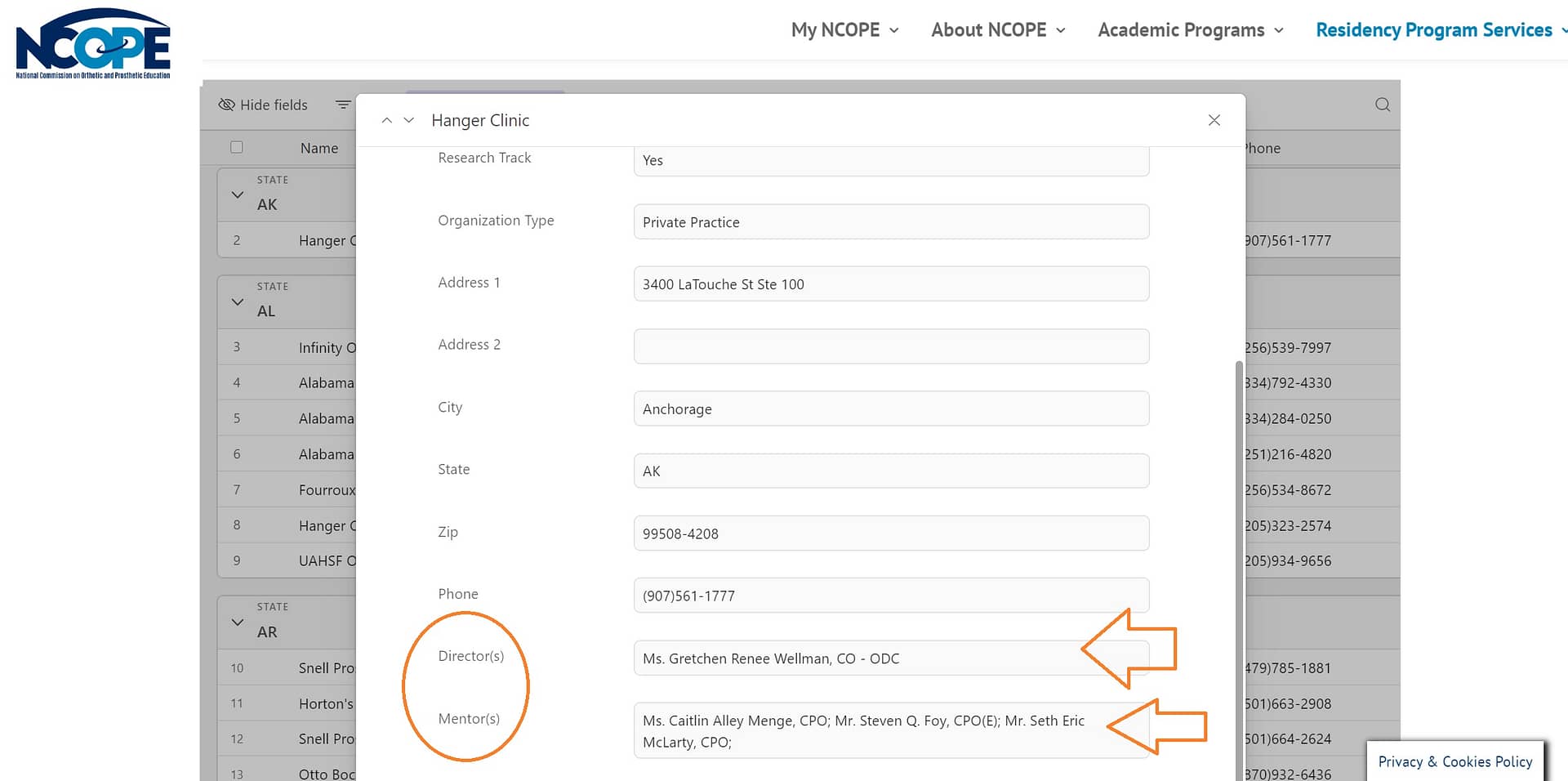Viewport: 1568px width, 781px height.
Task: Open the My NCOPE menu
Action: pos(844,30)
